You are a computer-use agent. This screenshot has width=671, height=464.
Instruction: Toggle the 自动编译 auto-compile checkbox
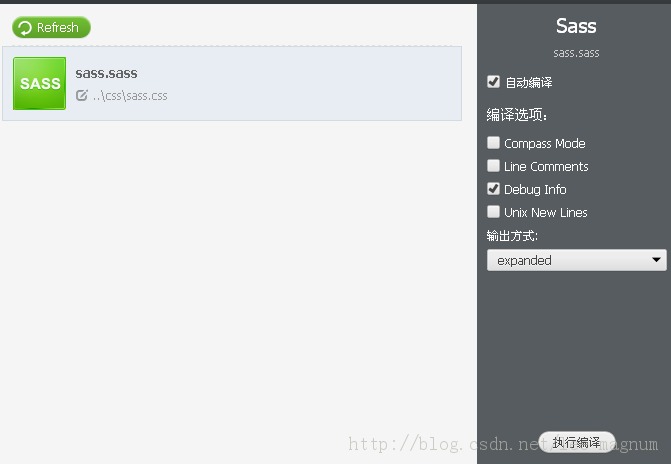pos(493,82)
